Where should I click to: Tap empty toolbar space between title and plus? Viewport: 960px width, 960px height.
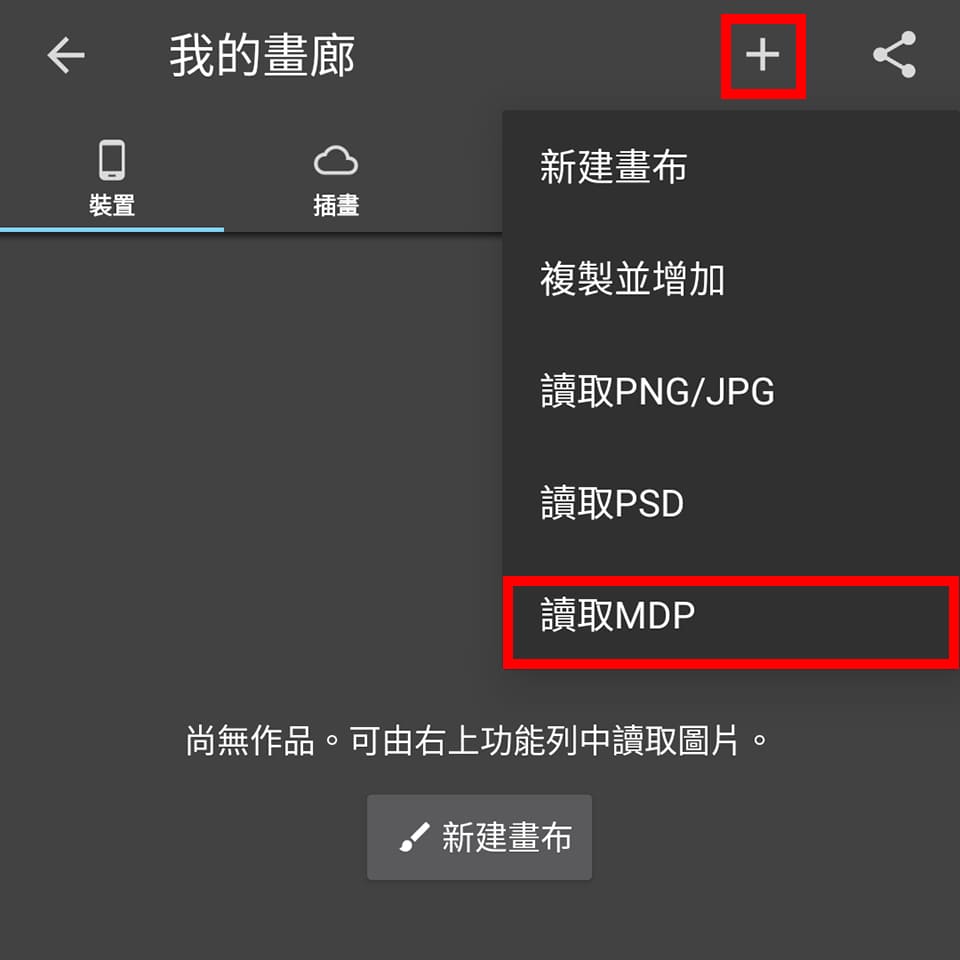(539, 55)
